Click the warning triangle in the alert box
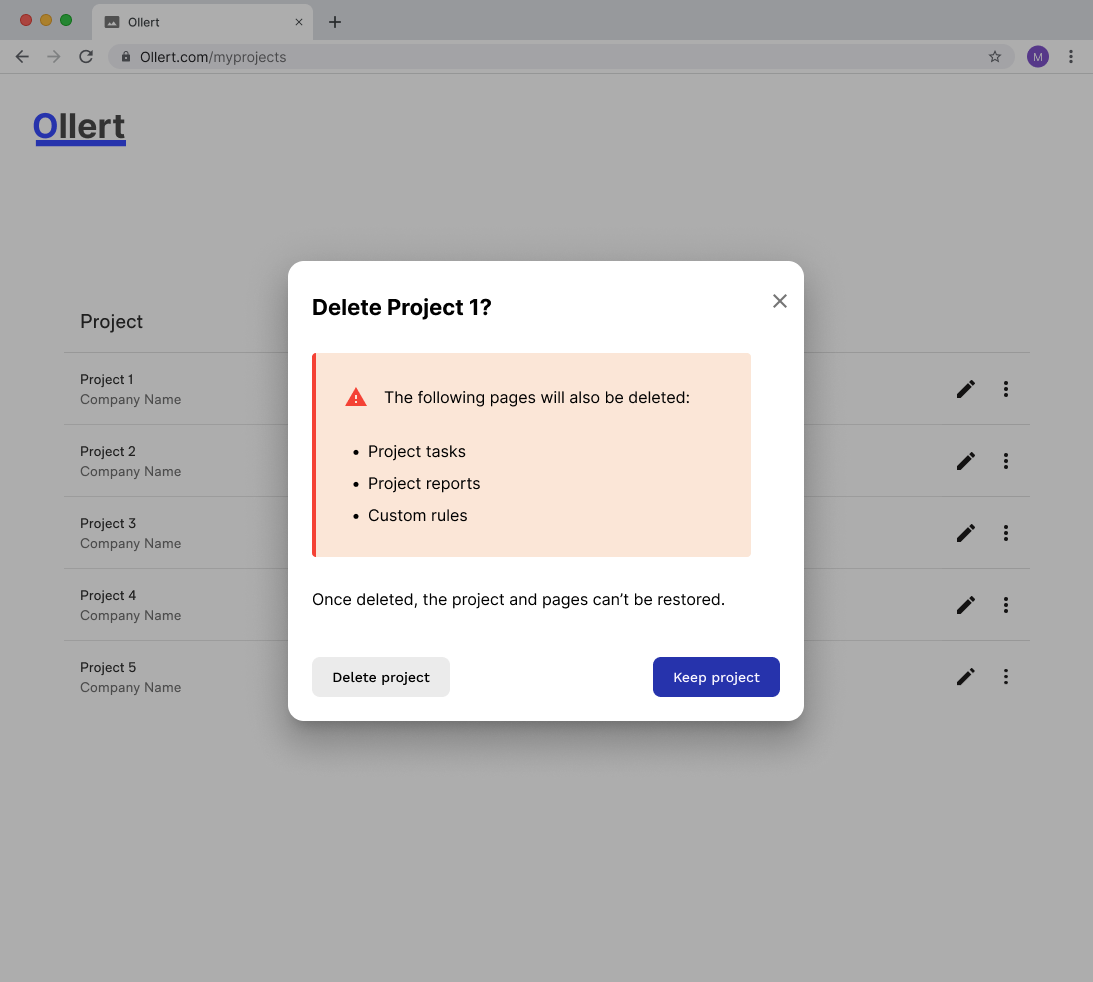Viewport: 1093px width, 982px height. [x=356, y=396]
